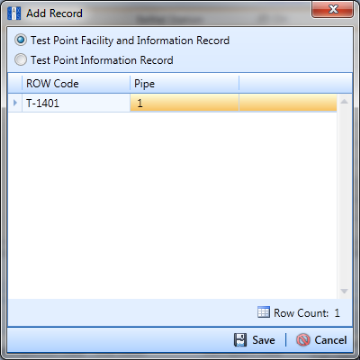The height and width of the screenshot is (360, 360).
Task: Sort by ROW Code column header
Action: pos(76,83)
